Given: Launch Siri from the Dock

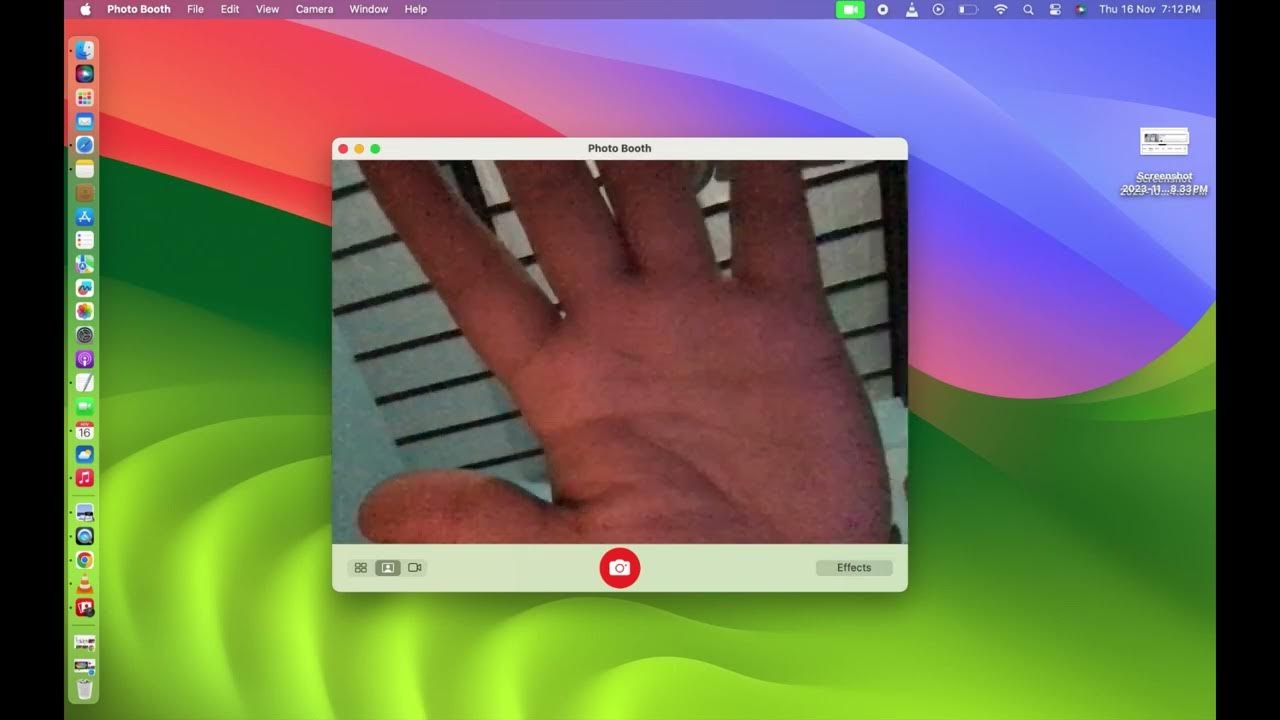Looking at the screenshot, I should (x=85, y=73).
